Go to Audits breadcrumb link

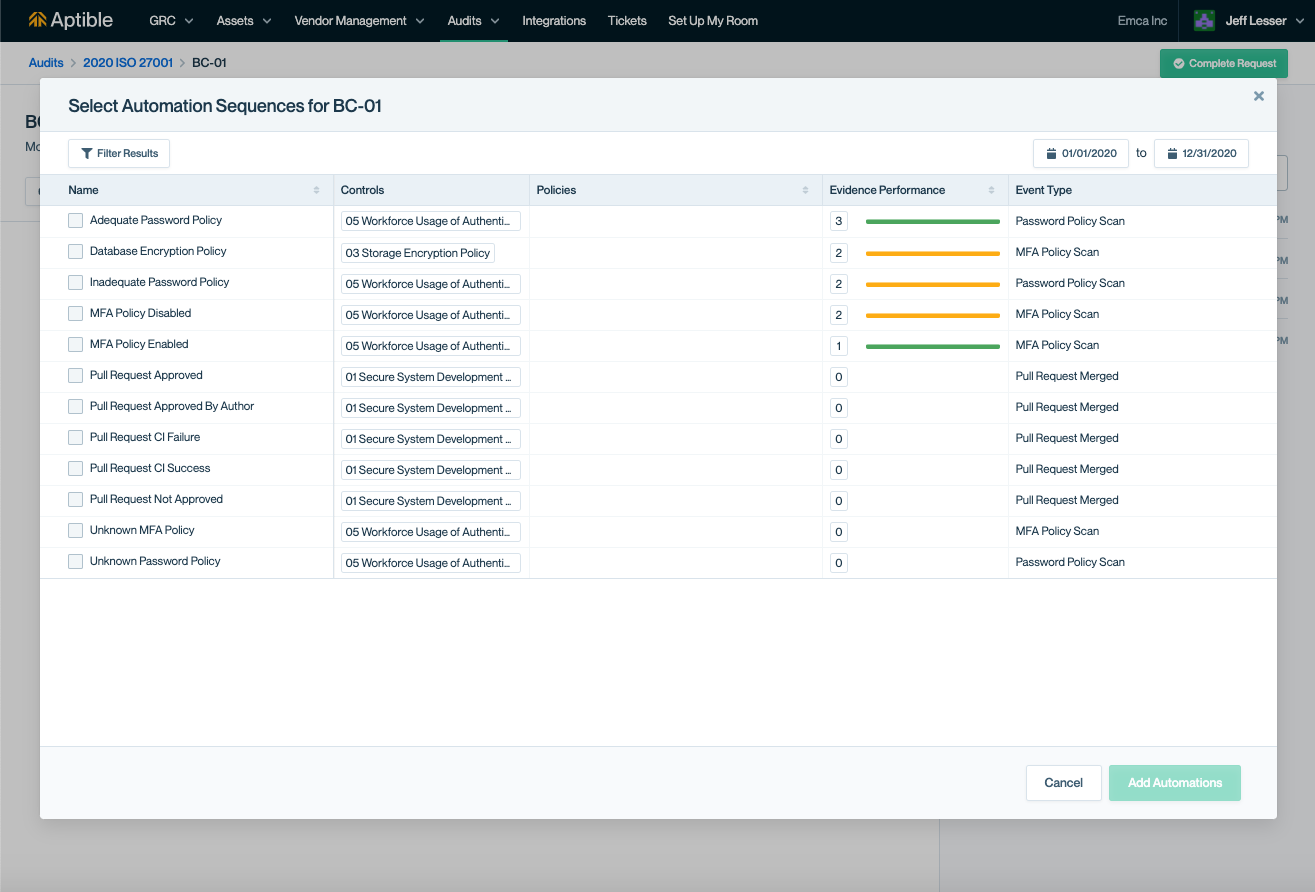(x=46, y=63)
